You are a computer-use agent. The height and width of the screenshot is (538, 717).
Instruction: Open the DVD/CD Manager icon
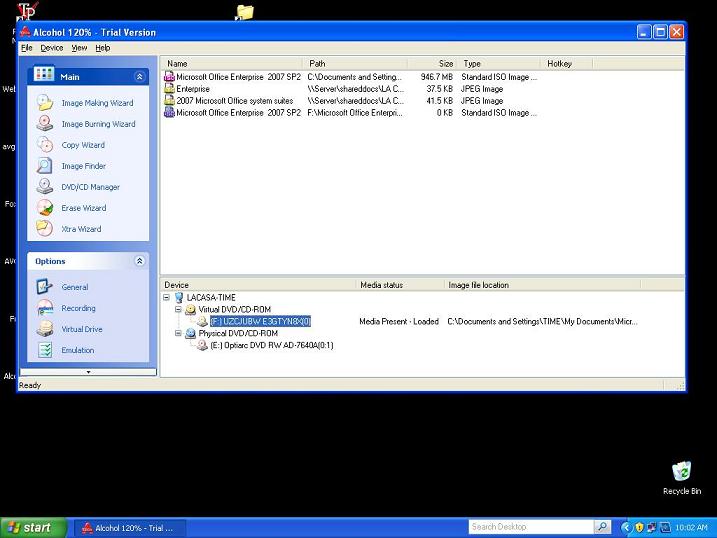pyautogui.click(x=45, y=186)
